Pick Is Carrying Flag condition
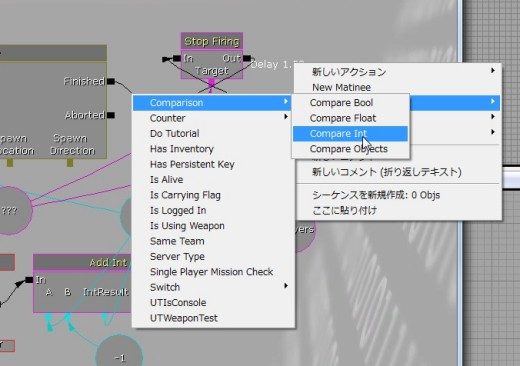 (x=213, y=195)
